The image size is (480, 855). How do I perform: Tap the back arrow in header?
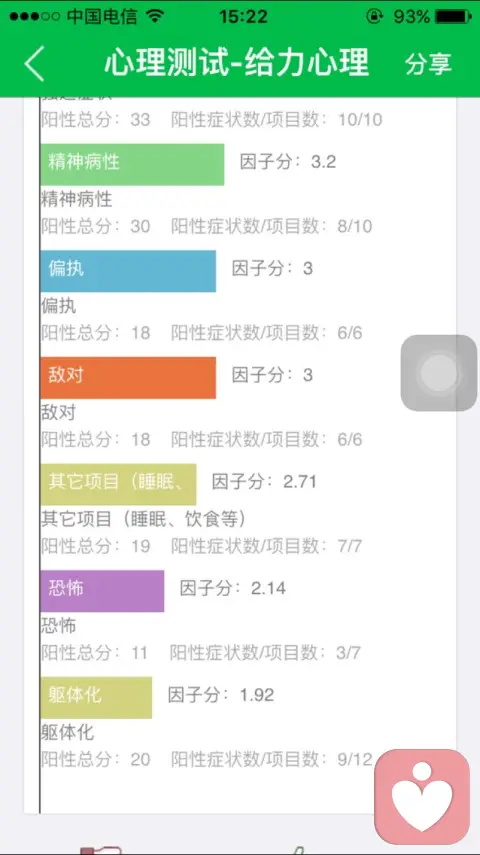click(x=34, y=63)
